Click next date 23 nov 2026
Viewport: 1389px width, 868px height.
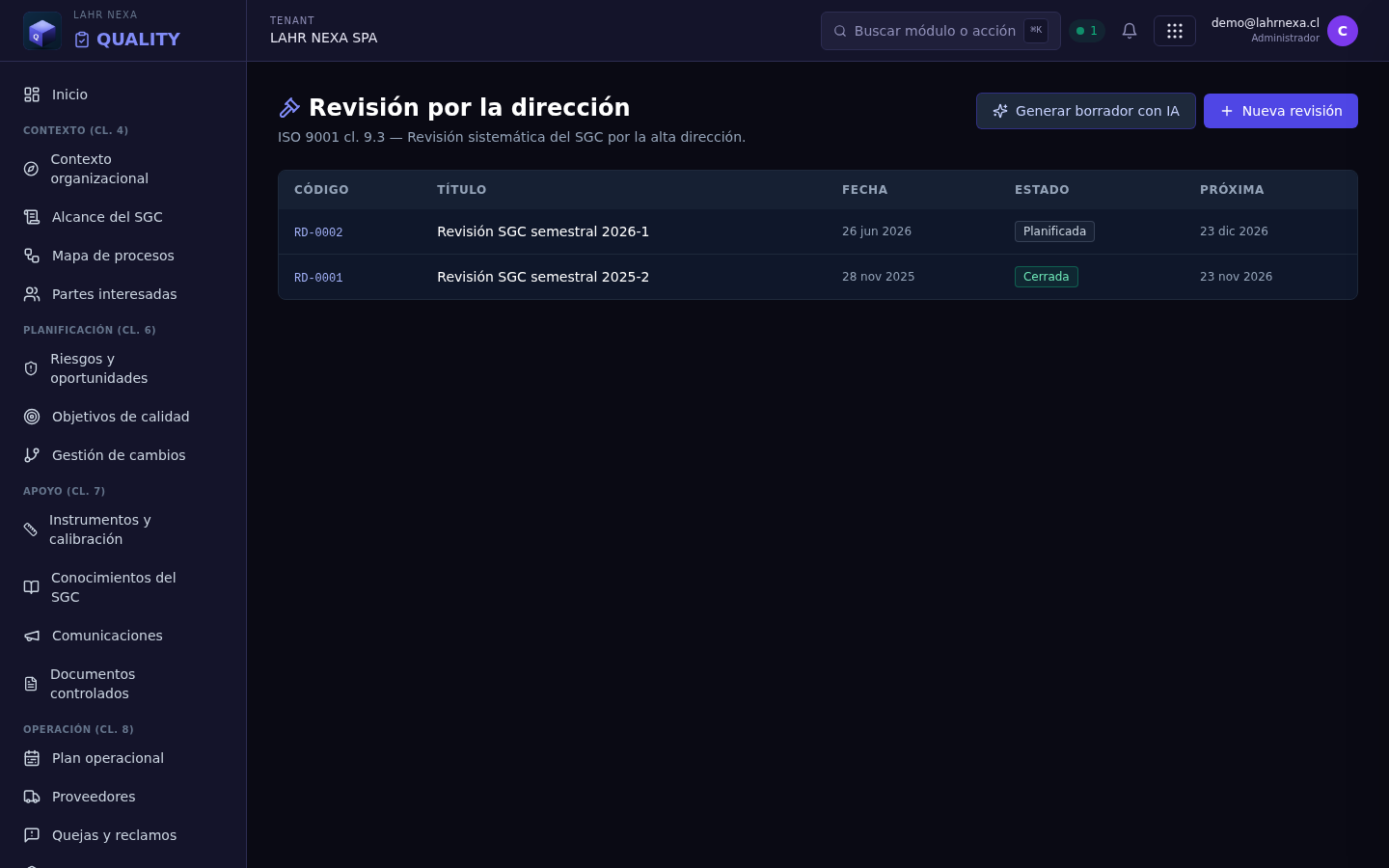coord(1237,277)
